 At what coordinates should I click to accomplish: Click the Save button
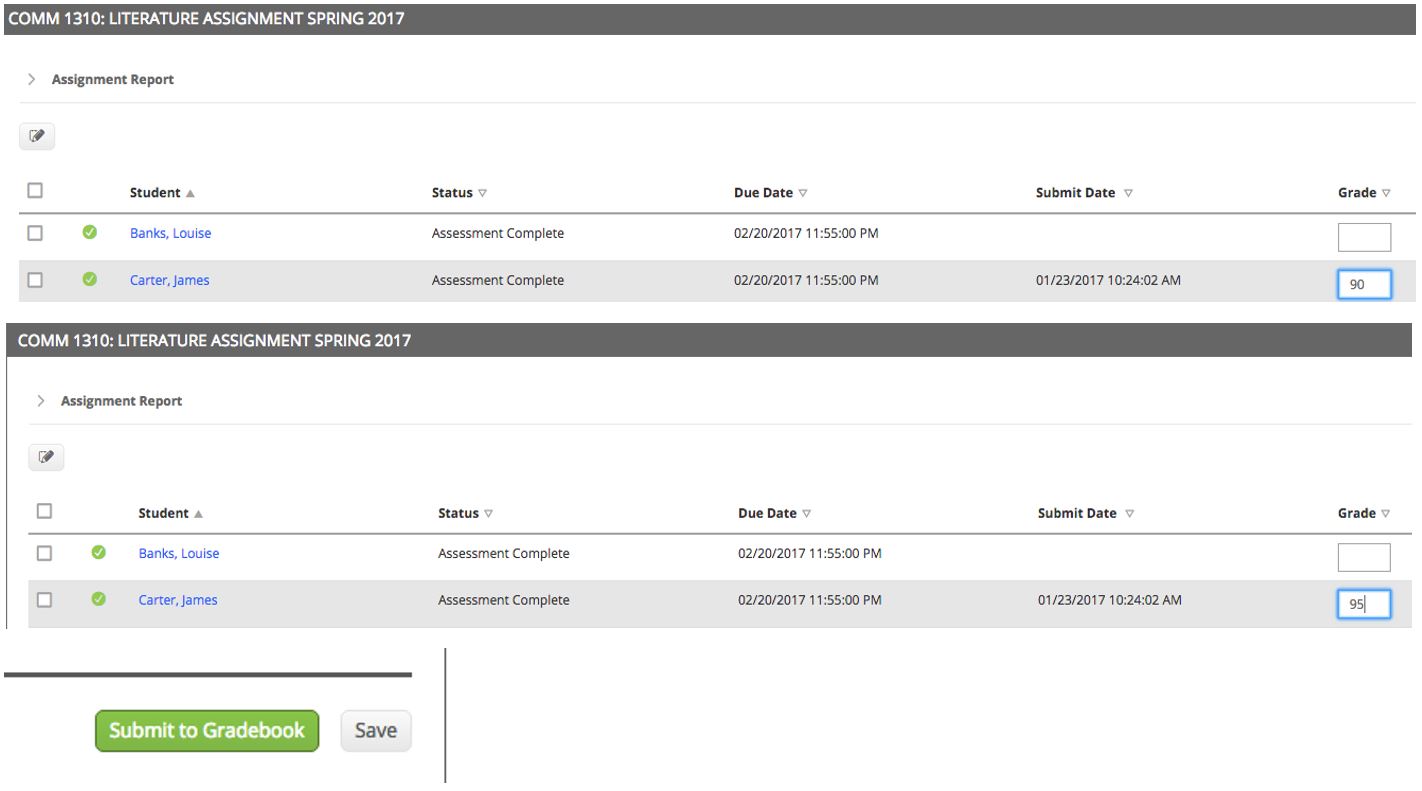(x=376, y=731)
